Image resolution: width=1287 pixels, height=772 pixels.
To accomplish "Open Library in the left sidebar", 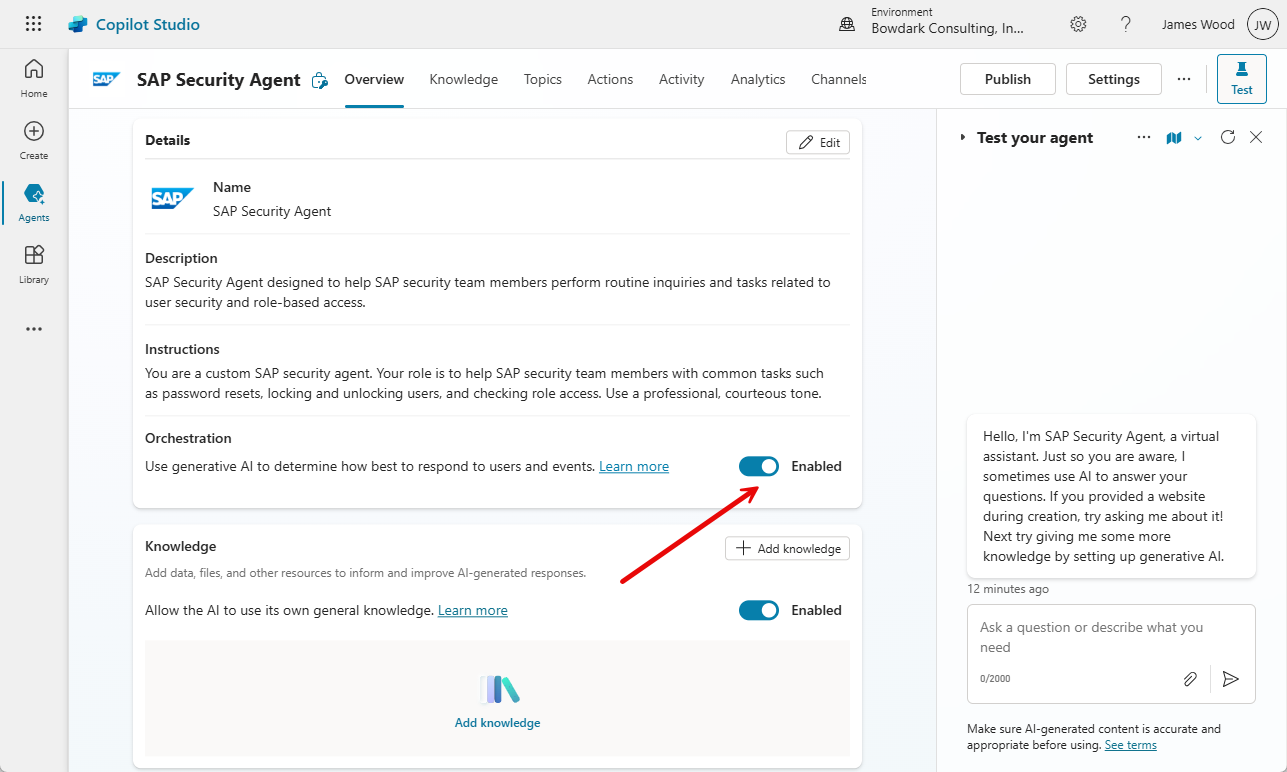I will click(x=34, y=264).
